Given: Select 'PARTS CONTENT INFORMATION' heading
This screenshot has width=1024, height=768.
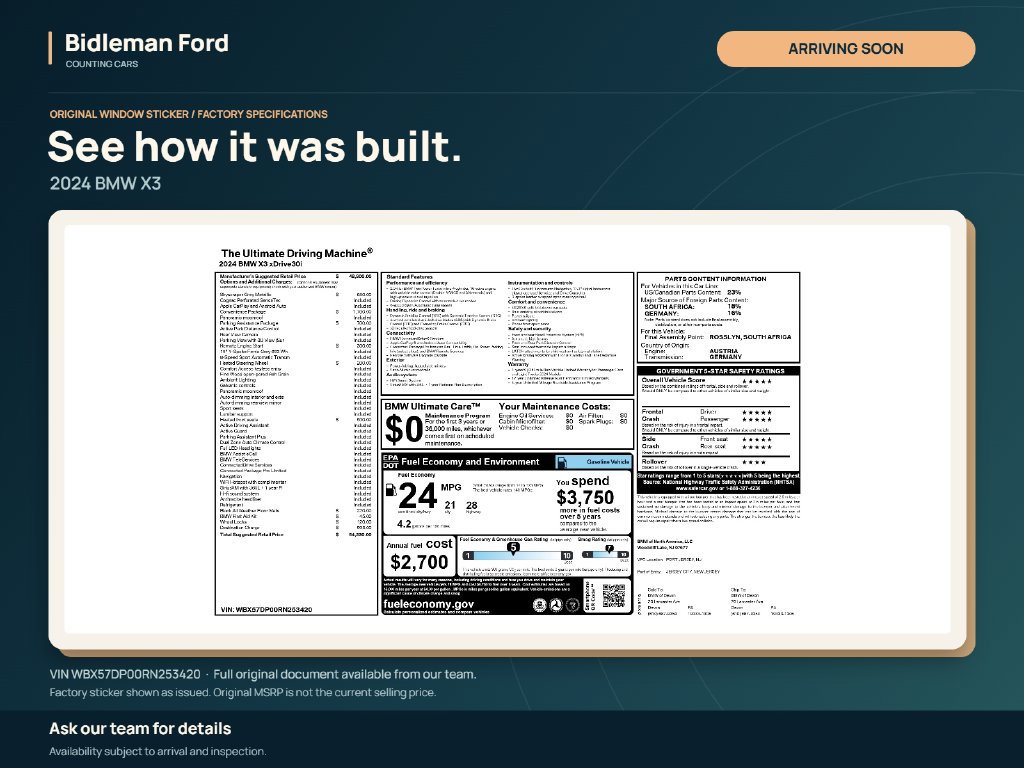Looking at the screenshot, I should (716, 279).
